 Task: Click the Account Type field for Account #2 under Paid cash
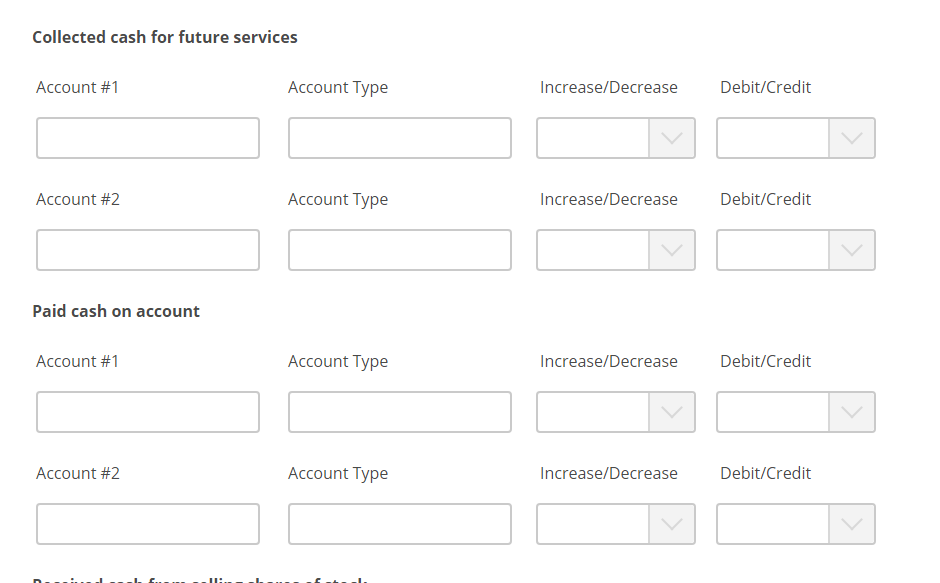coord(399,524)
